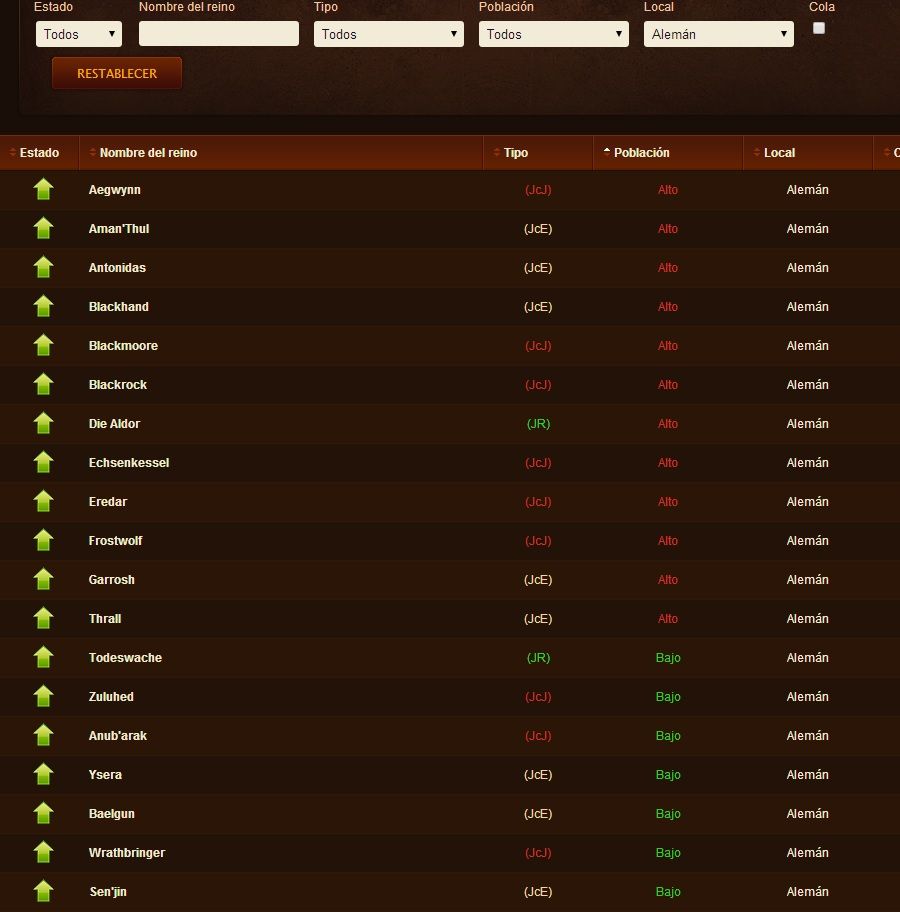The image size is (900, 912).
Task: Click the green status arrow for Die Aldor
Action: click(x=44, y=423)
